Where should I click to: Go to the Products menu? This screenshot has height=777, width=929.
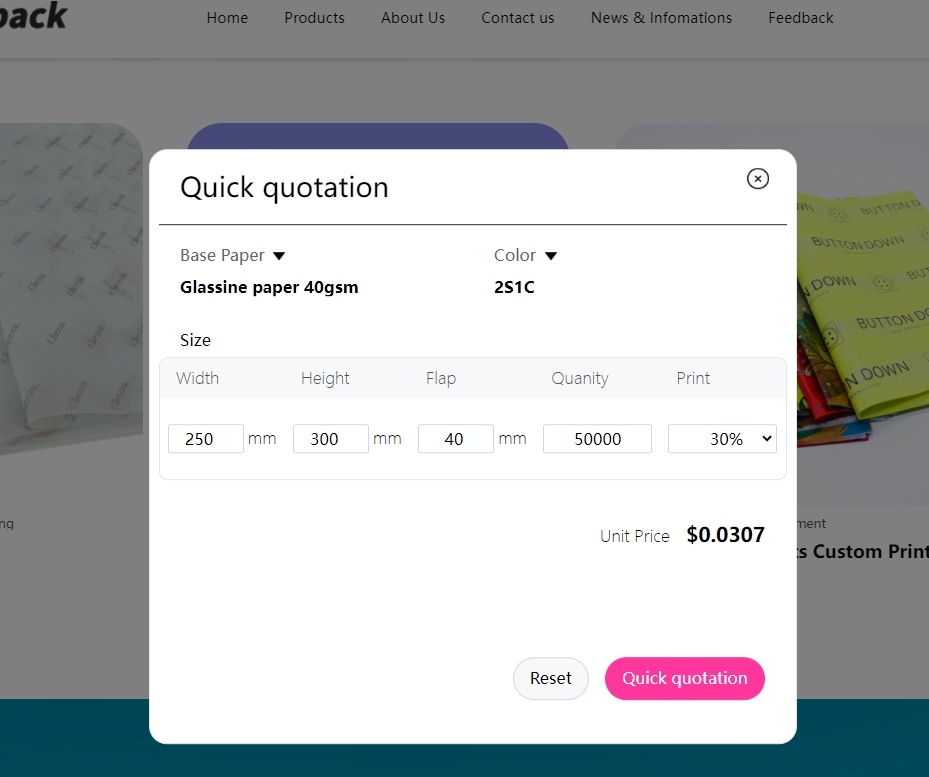pos(314,18)
